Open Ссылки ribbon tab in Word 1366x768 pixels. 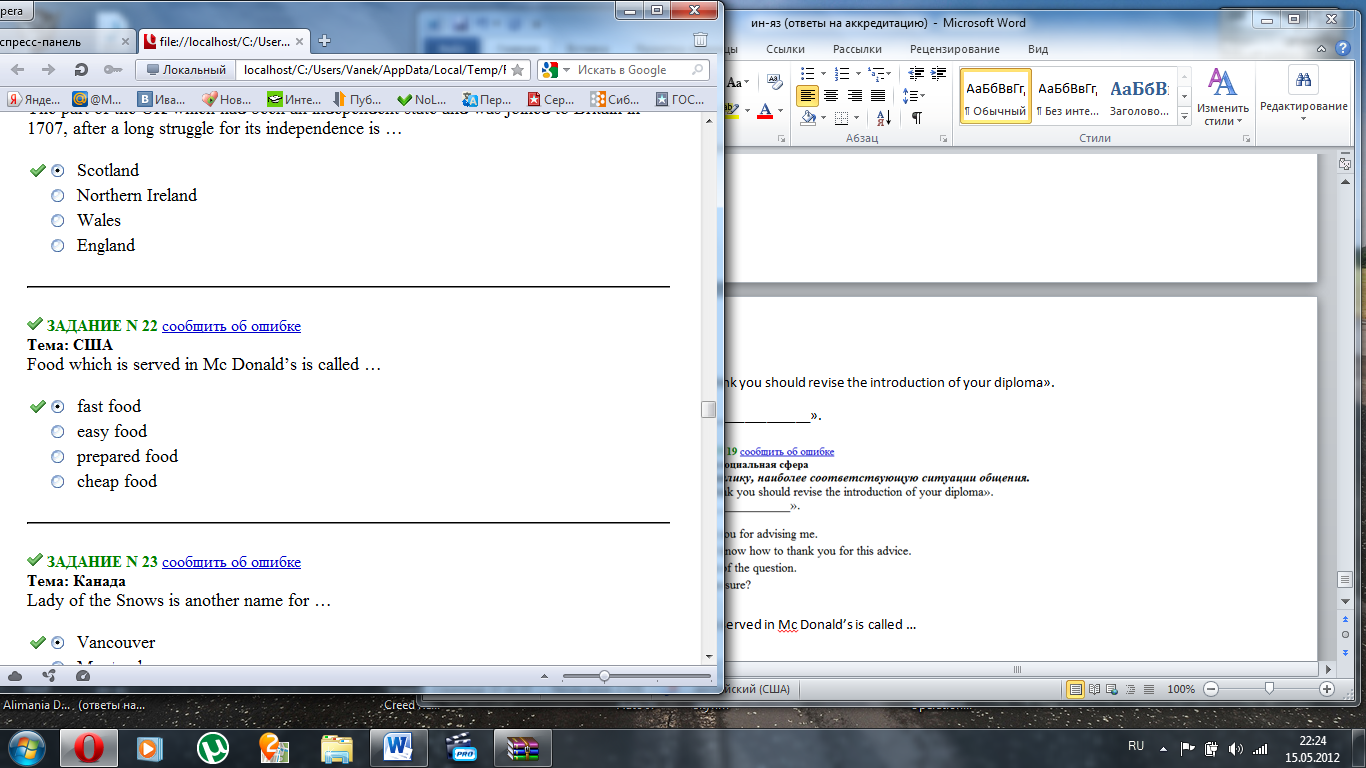[785, 49]
